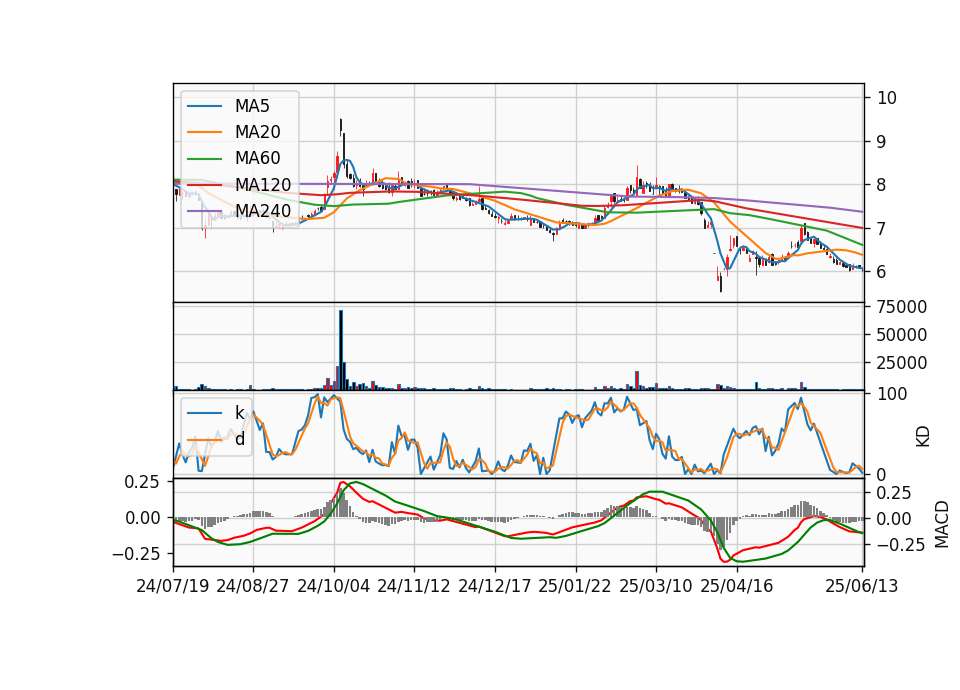Click the MA5 legend label
960x690 pixels.
click(252, 106)
